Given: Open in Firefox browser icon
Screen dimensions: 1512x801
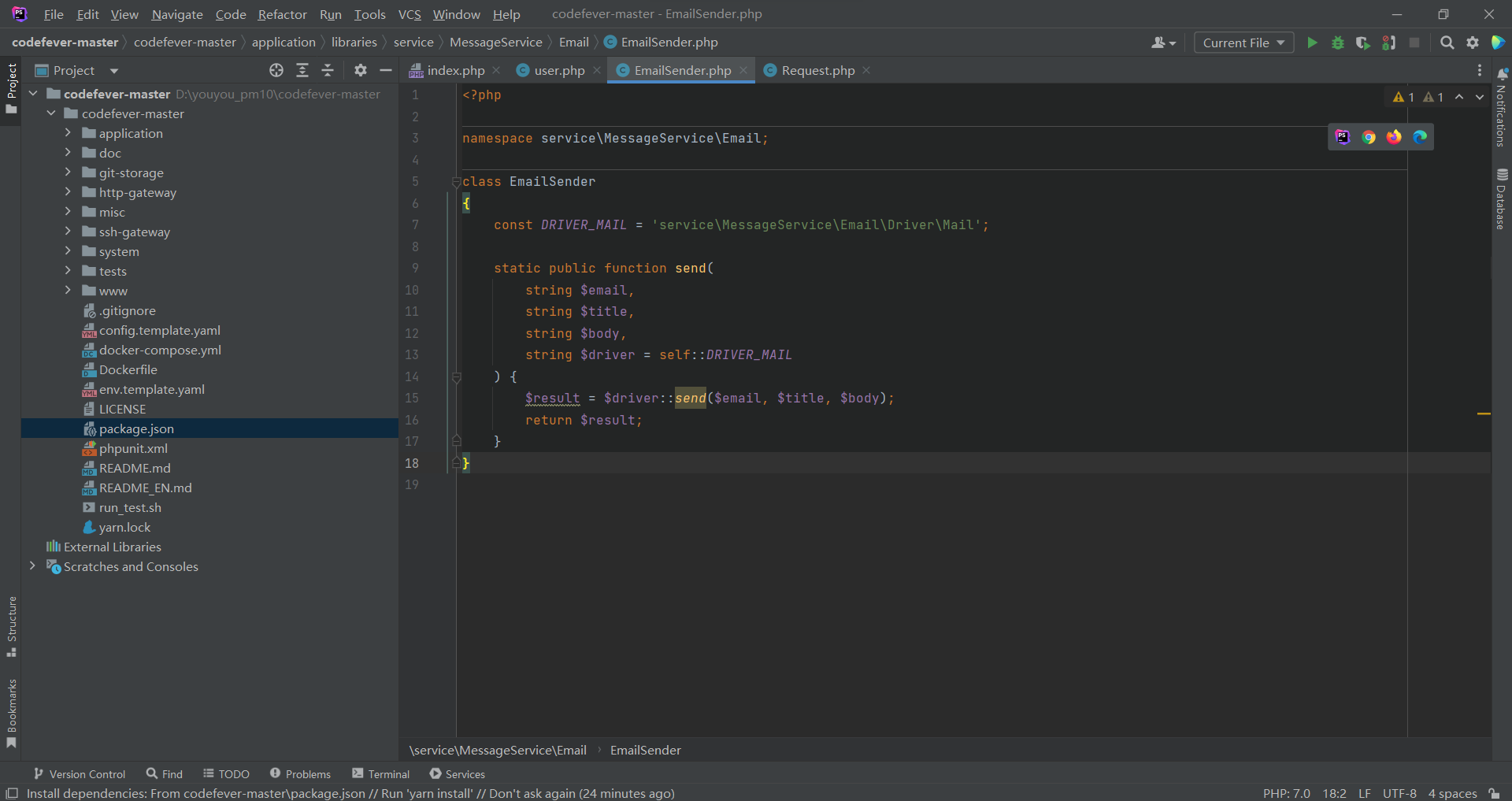Looking at the screenshot, I should [x=1394, y=137].
